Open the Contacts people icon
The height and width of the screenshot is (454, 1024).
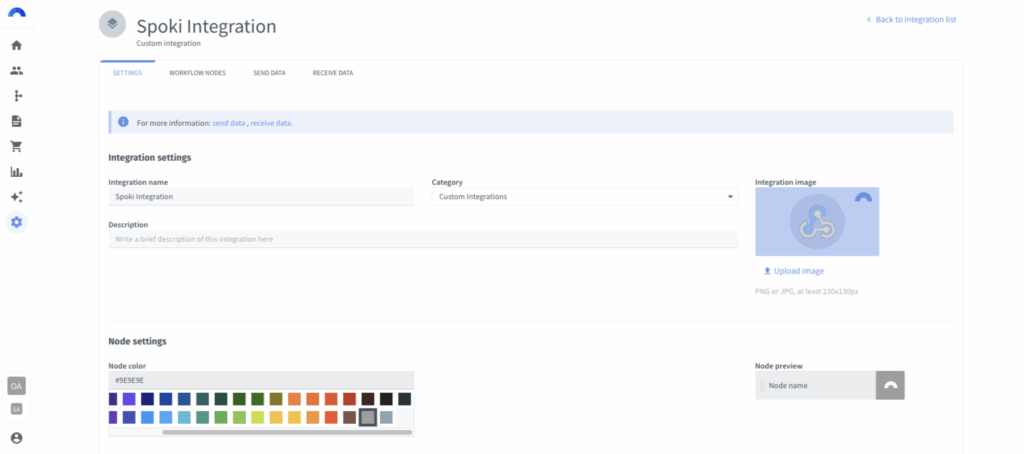16,71
